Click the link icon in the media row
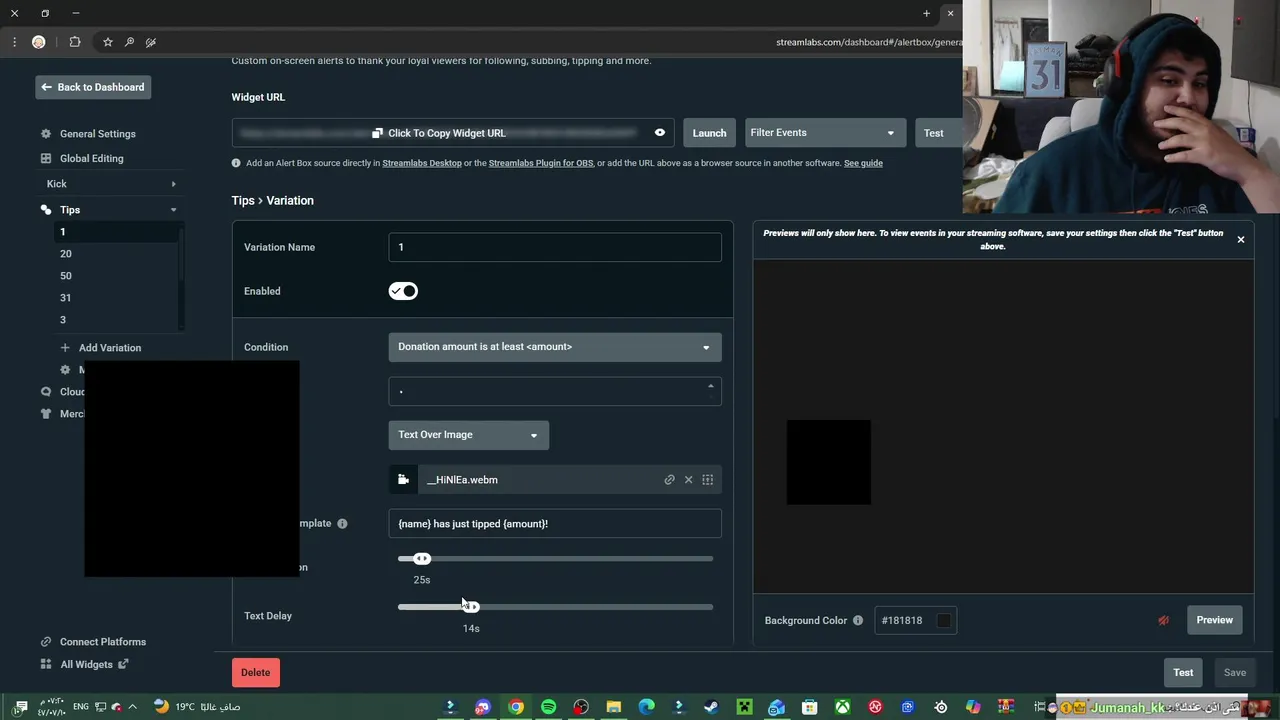 point(670,480)
